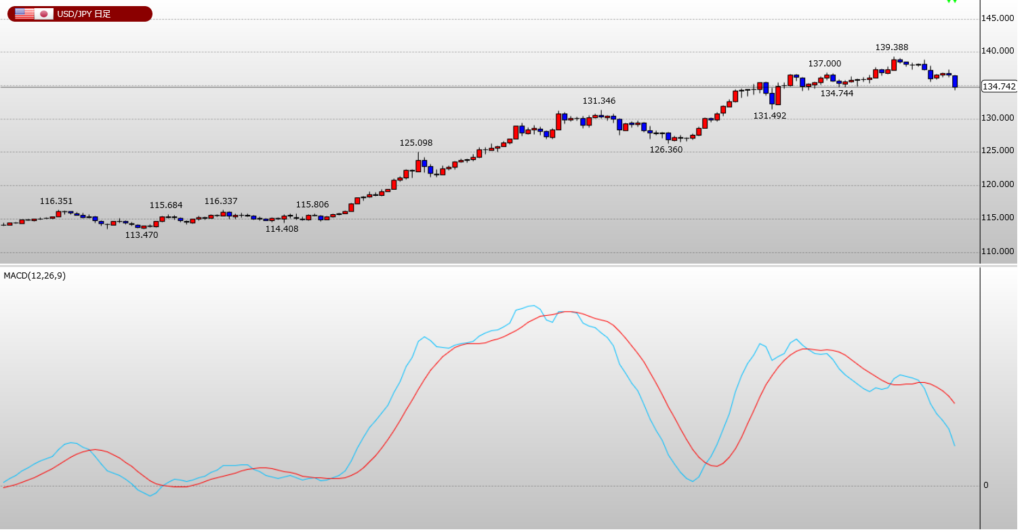The height and width of the screenshot is (532, 1024).
Task: Click the 139.388 high price label
Action: [891, 47]
